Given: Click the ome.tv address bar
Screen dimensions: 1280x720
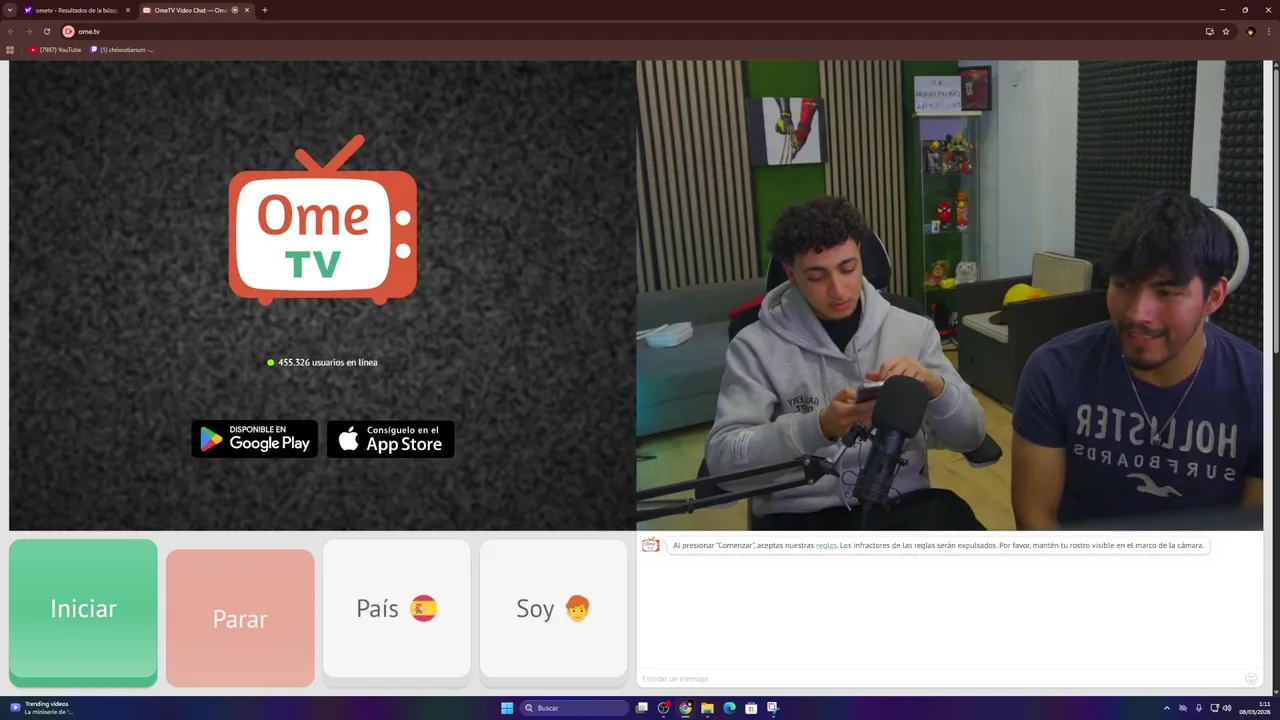Looking at the screenshot, I should pyautogui.click(x=640, y=31).
